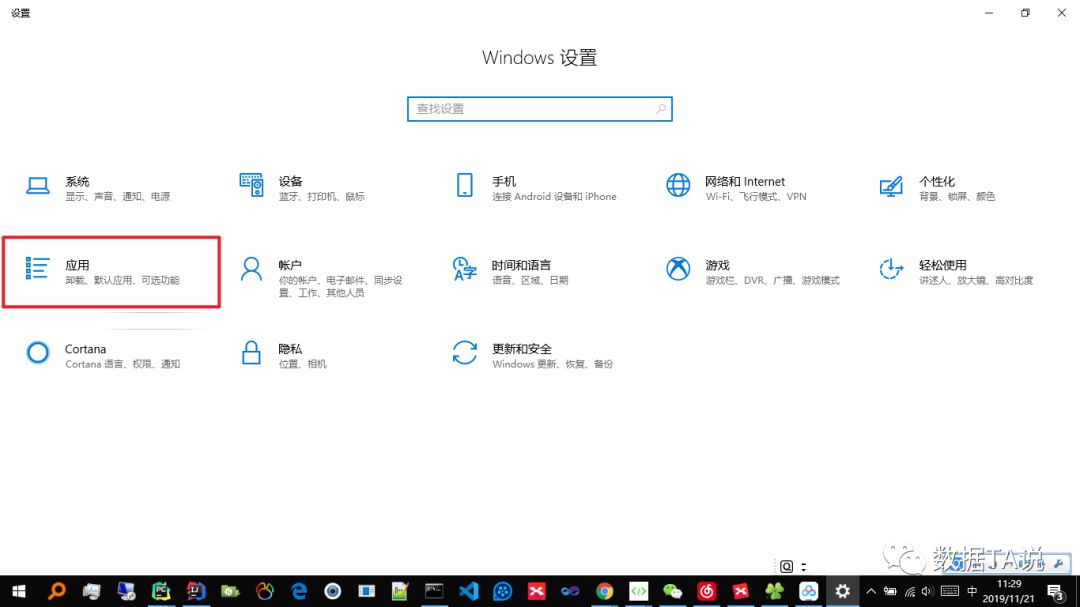The width and height of the screenshot is (1080, 607).
Task: Click into the 查找设置 search field
Action: click(x=539, y=109)
